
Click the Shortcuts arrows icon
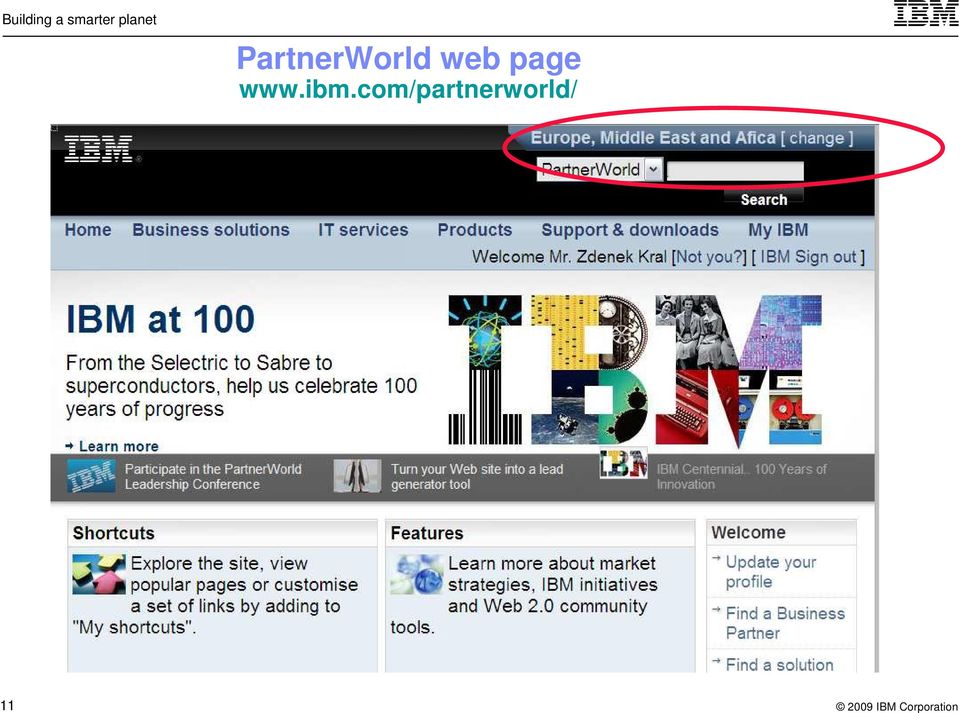click(99, 574)
